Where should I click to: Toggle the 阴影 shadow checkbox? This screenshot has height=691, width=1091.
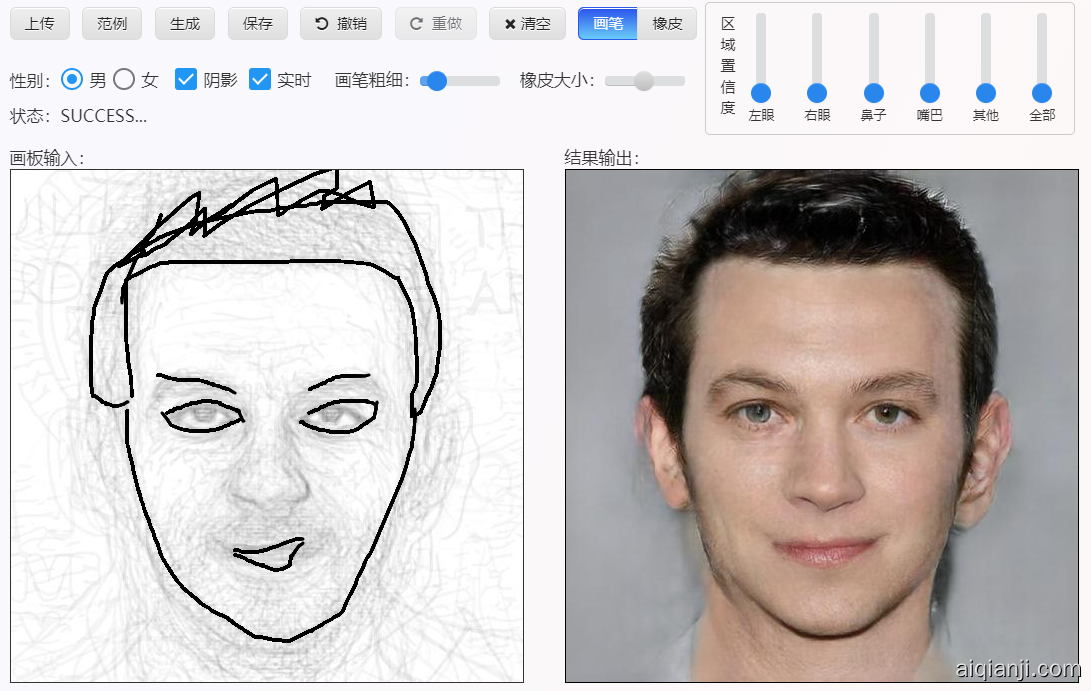pos(186,80)
